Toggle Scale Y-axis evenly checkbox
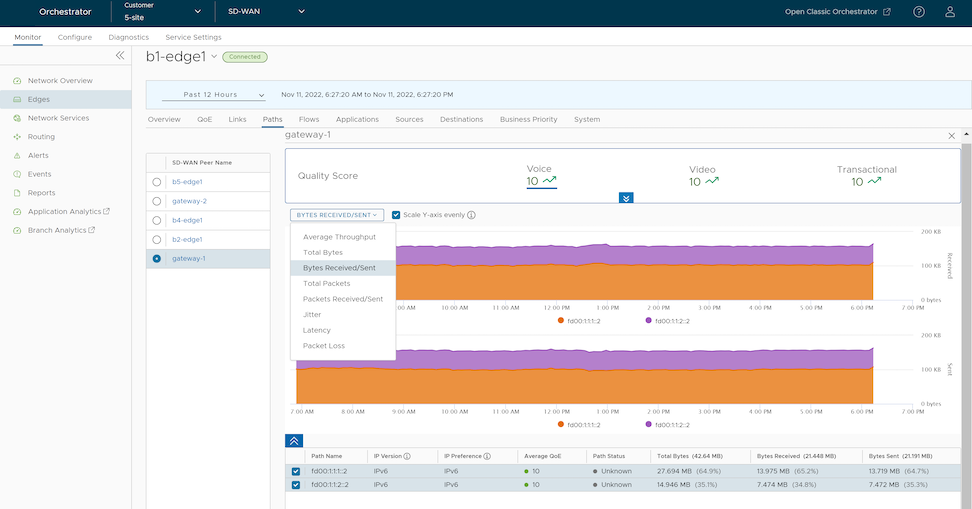972x509 pixels. [396, 215]
